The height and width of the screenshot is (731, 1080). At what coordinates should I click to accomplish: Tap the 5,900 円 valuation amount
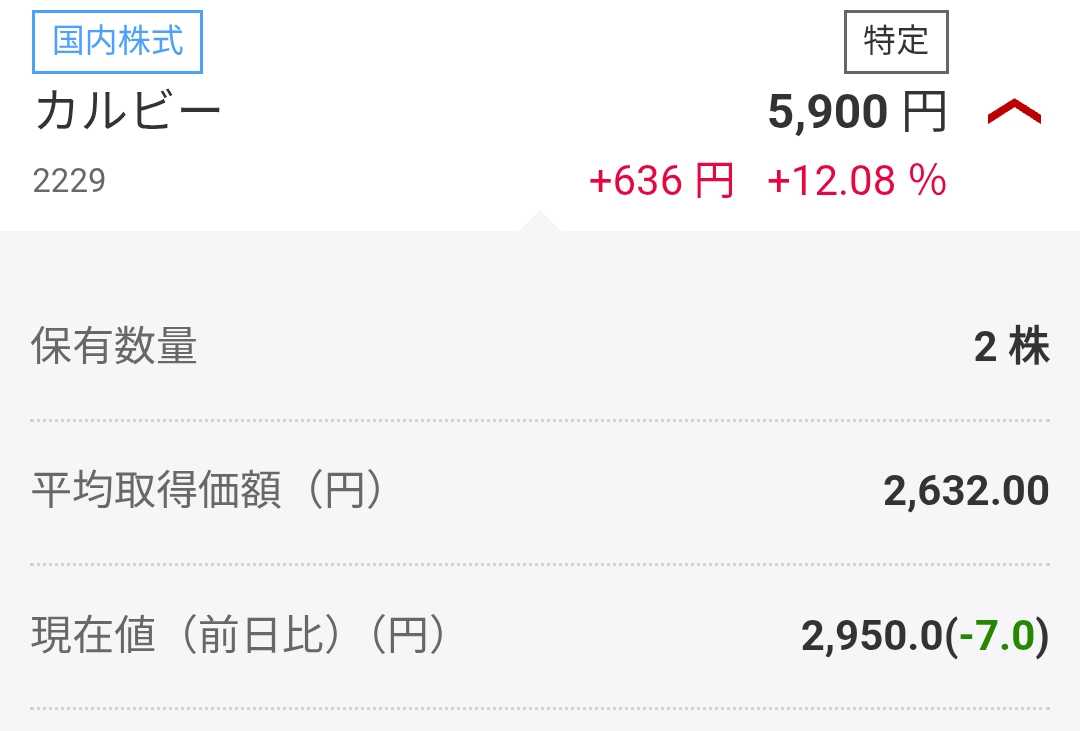(x=828, y=114)
